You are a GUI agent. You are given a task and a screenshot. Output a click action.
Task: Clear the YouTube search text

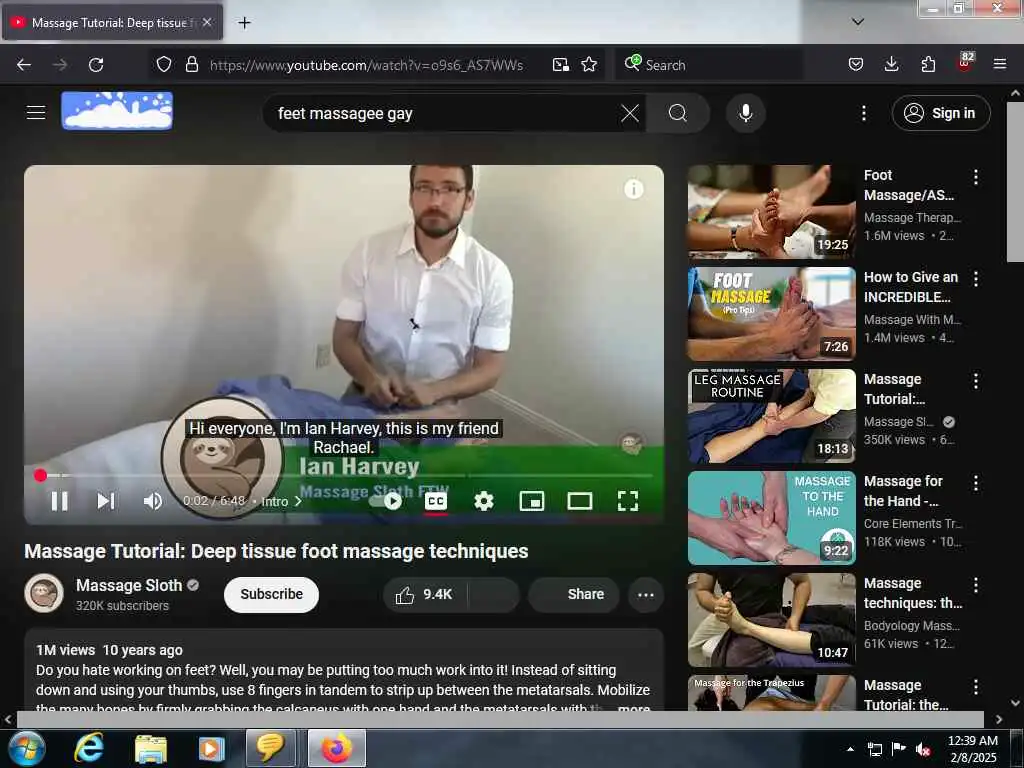pos(630,113)
